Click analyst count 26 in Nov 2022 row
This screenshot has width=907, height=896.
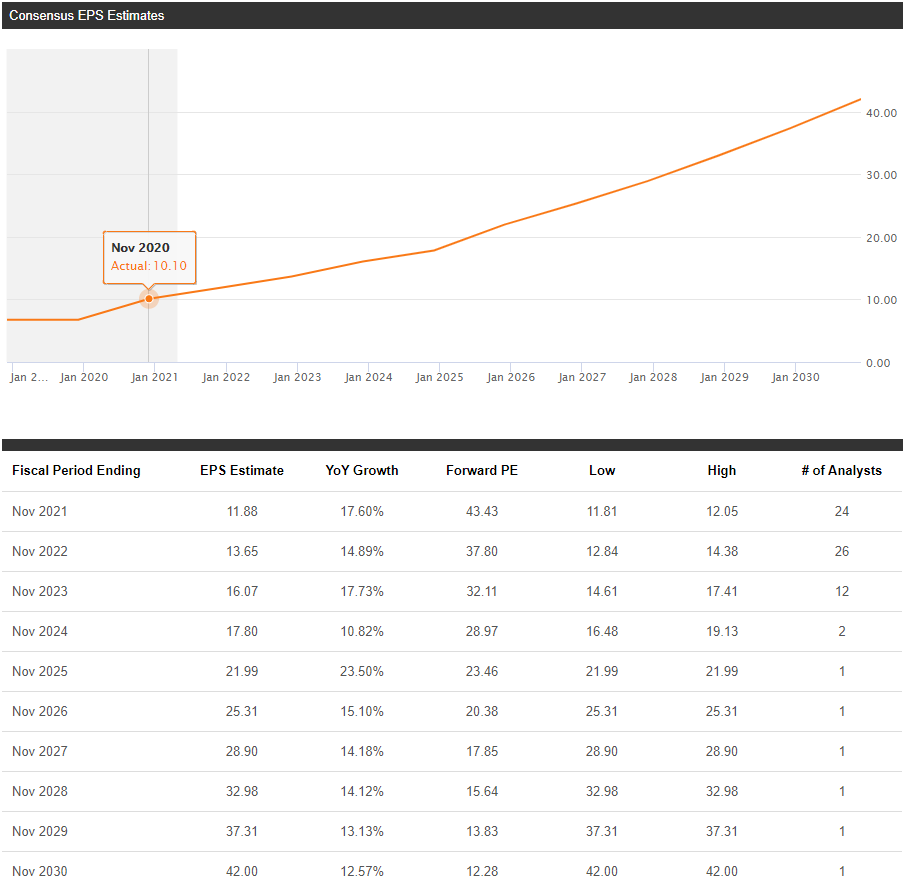[x=842, y=551]
